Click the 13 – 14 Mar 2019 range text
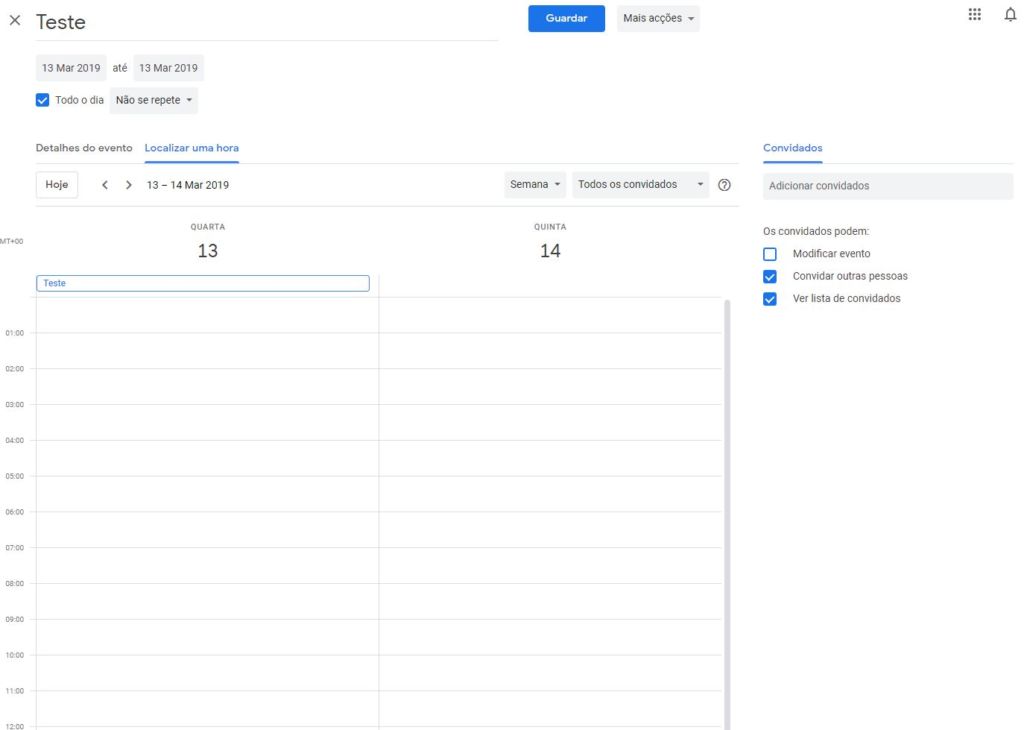This screenshot has width=1024, height=730. tap(187, 185)
